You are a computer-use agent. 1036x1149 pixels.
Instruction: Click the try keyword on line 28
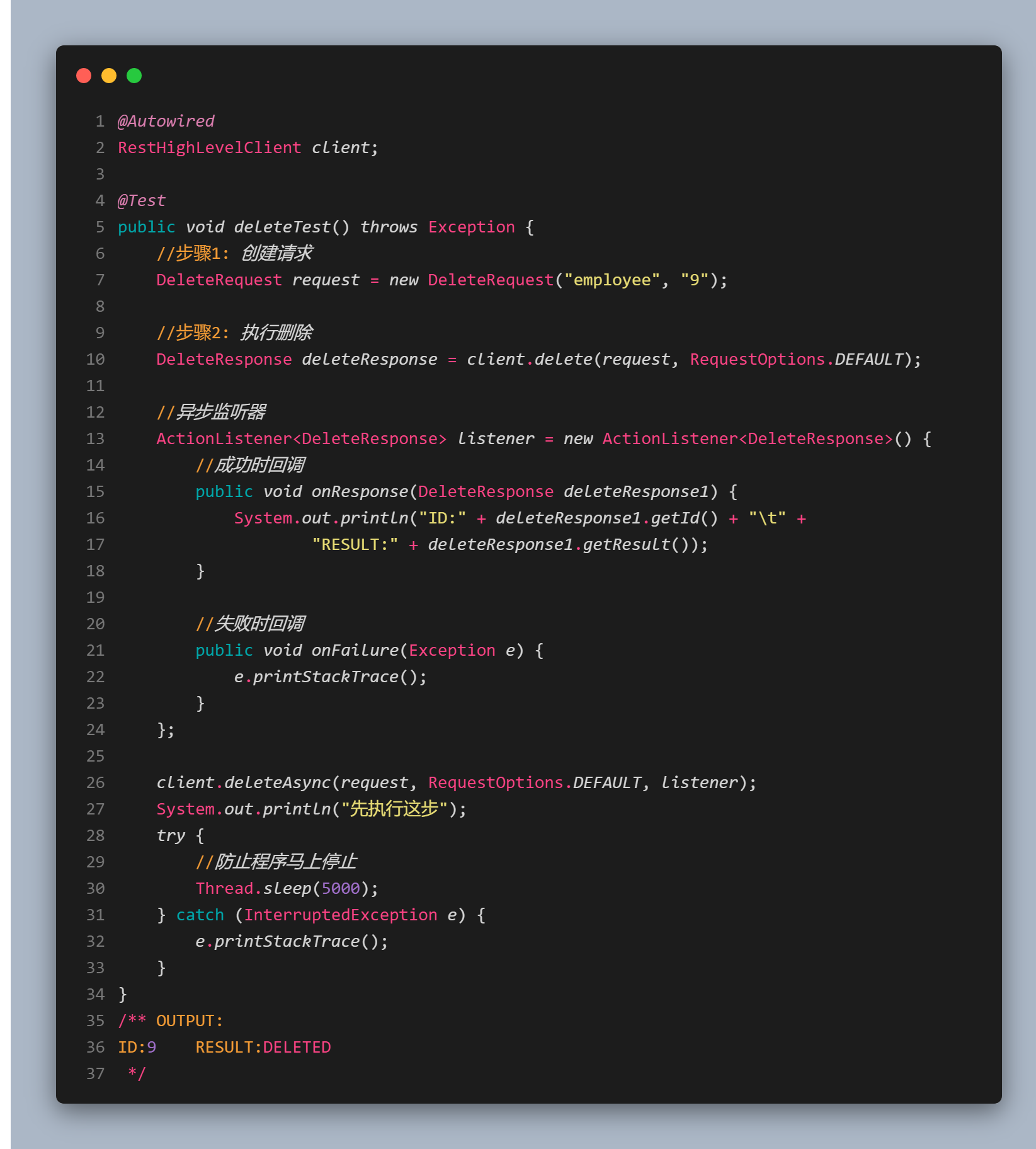pos(171,835)
